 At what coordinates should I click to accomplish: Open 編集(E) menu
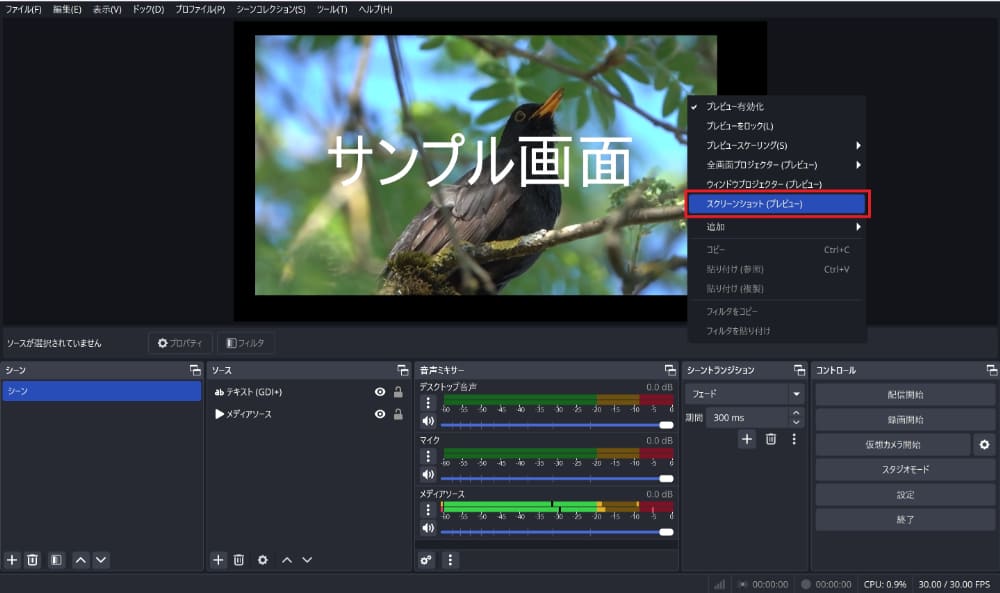pyautogui.click(x=67, y=10)
